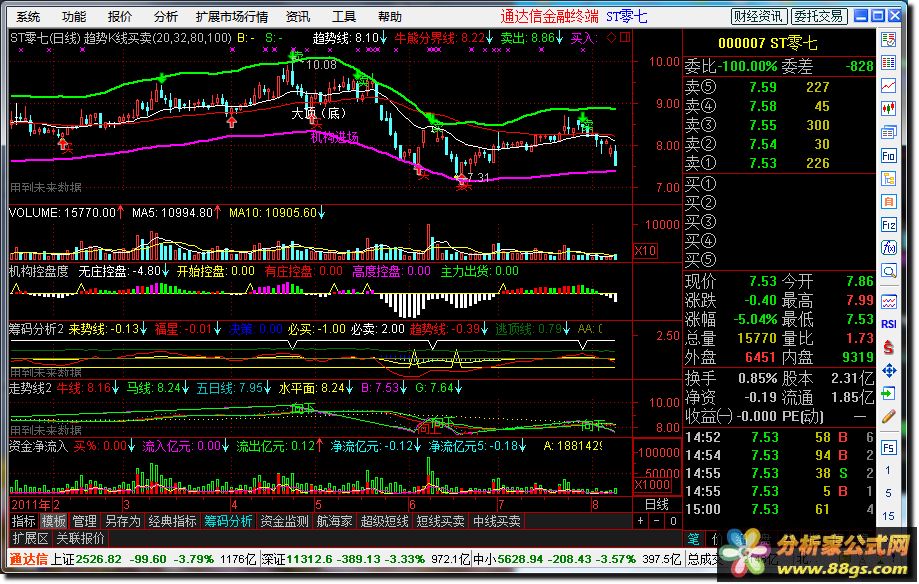Click the first sidebar icon with checklist

point(889,40)
